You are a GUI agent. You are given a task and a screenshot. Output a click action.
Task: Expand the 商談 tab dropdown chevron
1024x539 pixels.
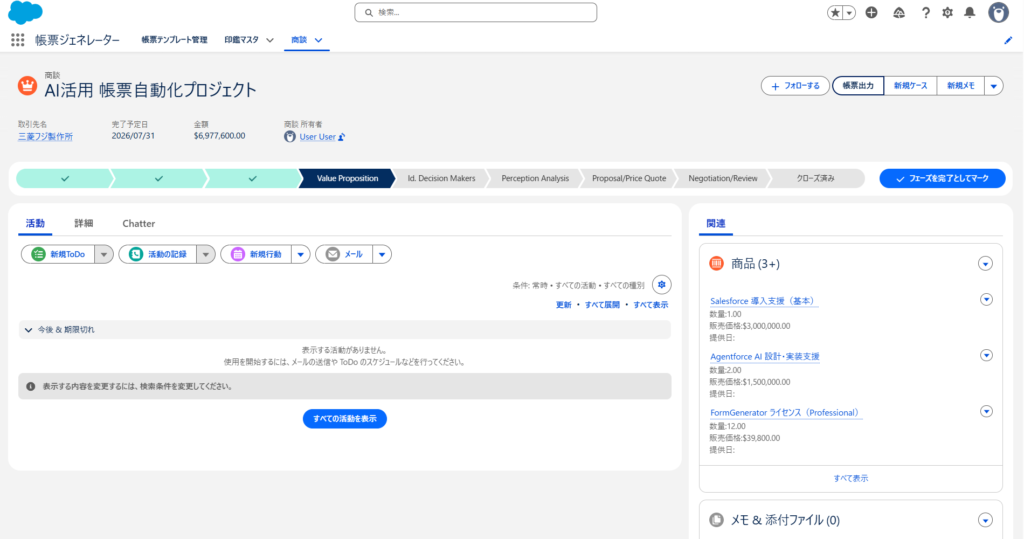pyautogui.click(x=319, y=40)
